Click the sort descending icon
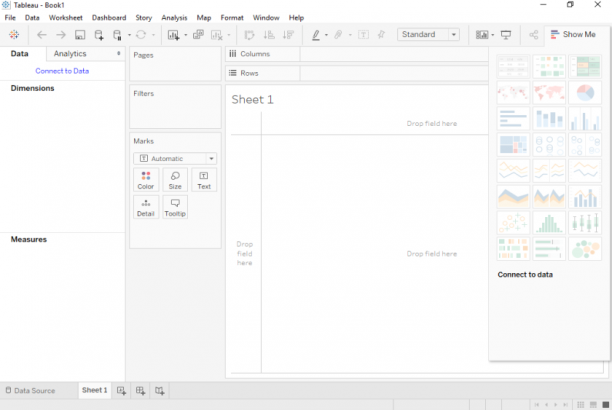Viewport: 612px width, 410px height. click(288, 35)
